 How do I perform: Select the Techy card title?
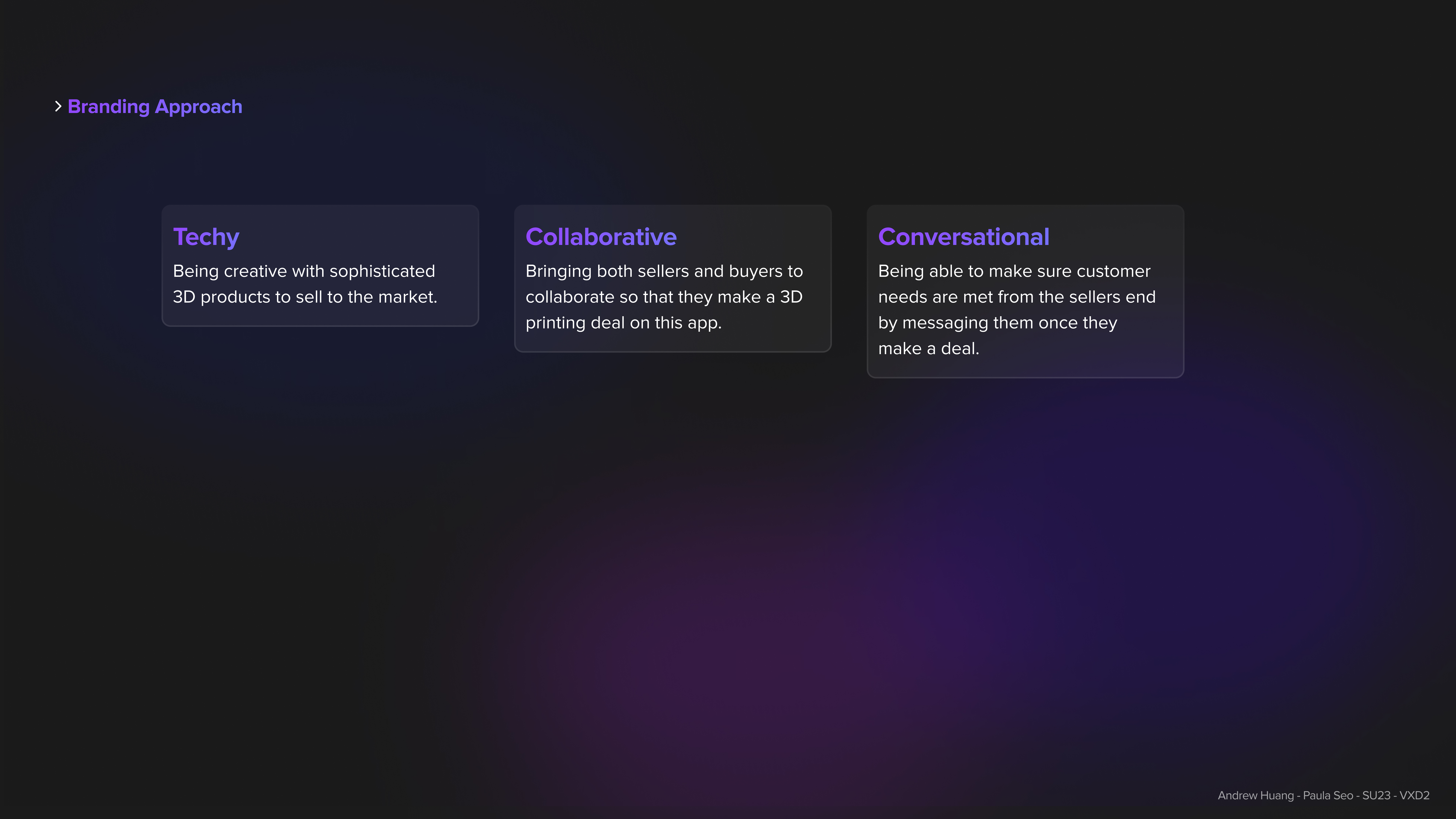pyautogui.click(x=206, y=237)
